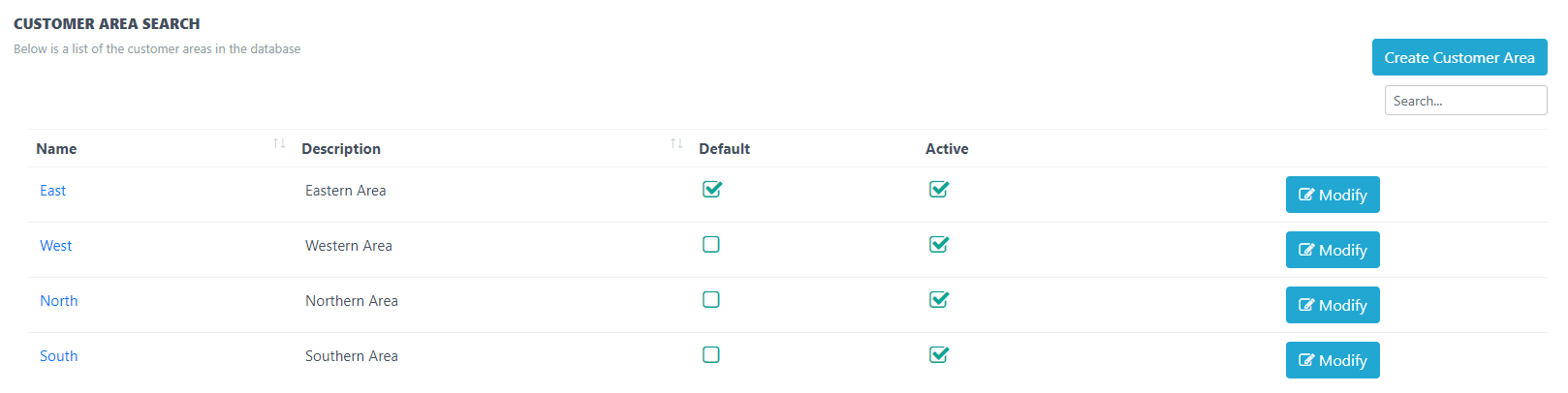Click Modify for the North area row
Screen dimensions: 1568x393
pyautogui.click(x=1332, y=305)
